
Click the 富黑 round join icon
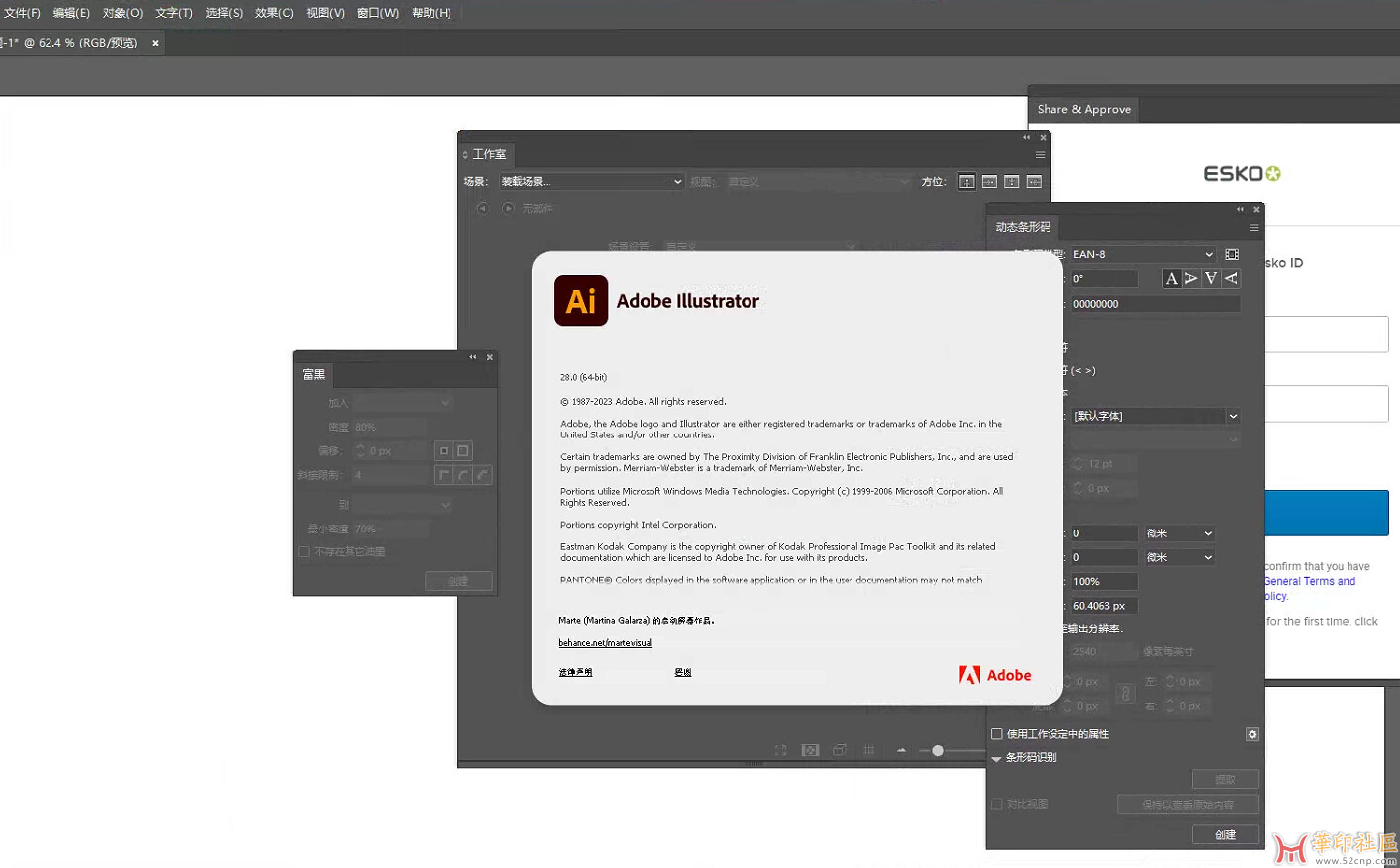[x=462, y=475]
